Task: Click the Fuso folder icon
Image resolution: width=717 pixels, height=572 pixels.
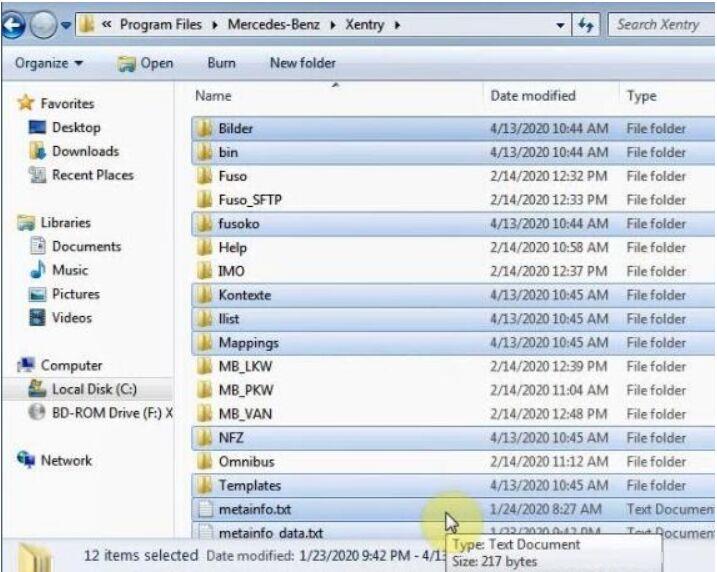Action: click(204, 176)
